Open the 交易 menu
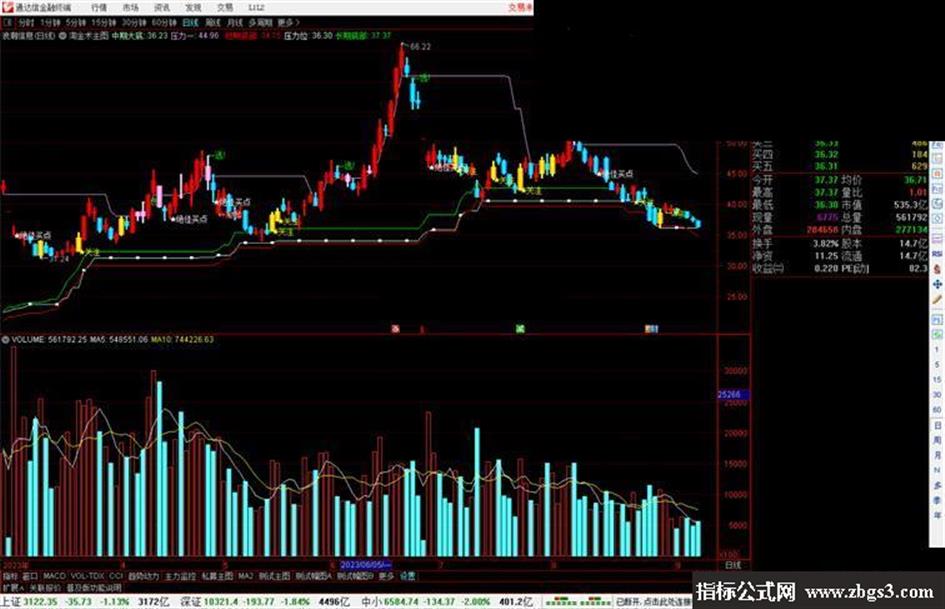945x609 pixels. click(225, 8)
